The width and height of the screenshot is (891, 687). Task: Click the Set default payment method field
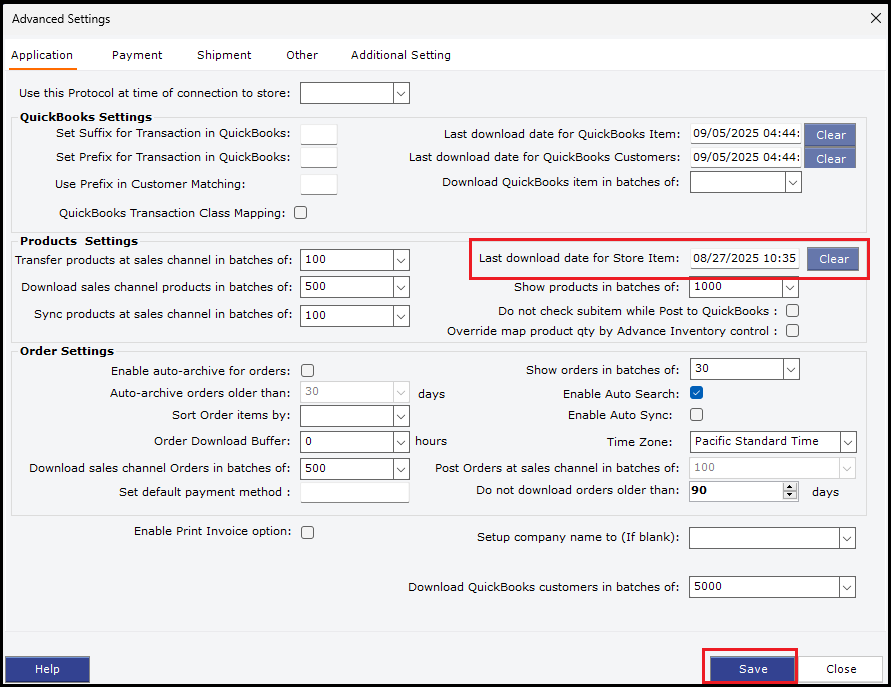tap(354, 492)
